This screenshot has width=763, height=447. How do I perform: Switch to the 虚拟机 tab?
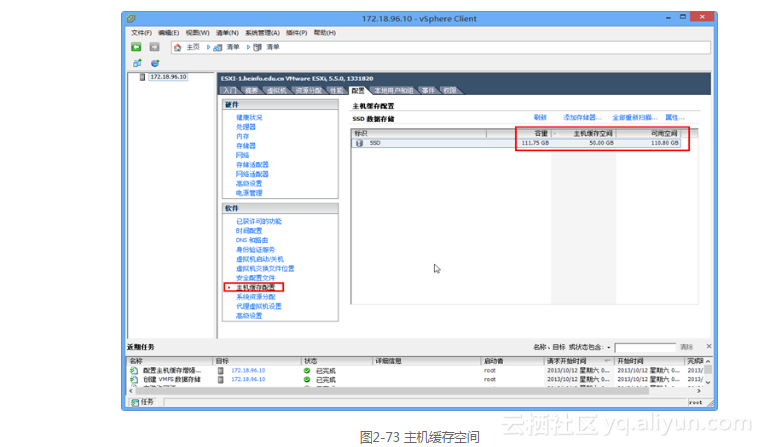pos(276,90)
